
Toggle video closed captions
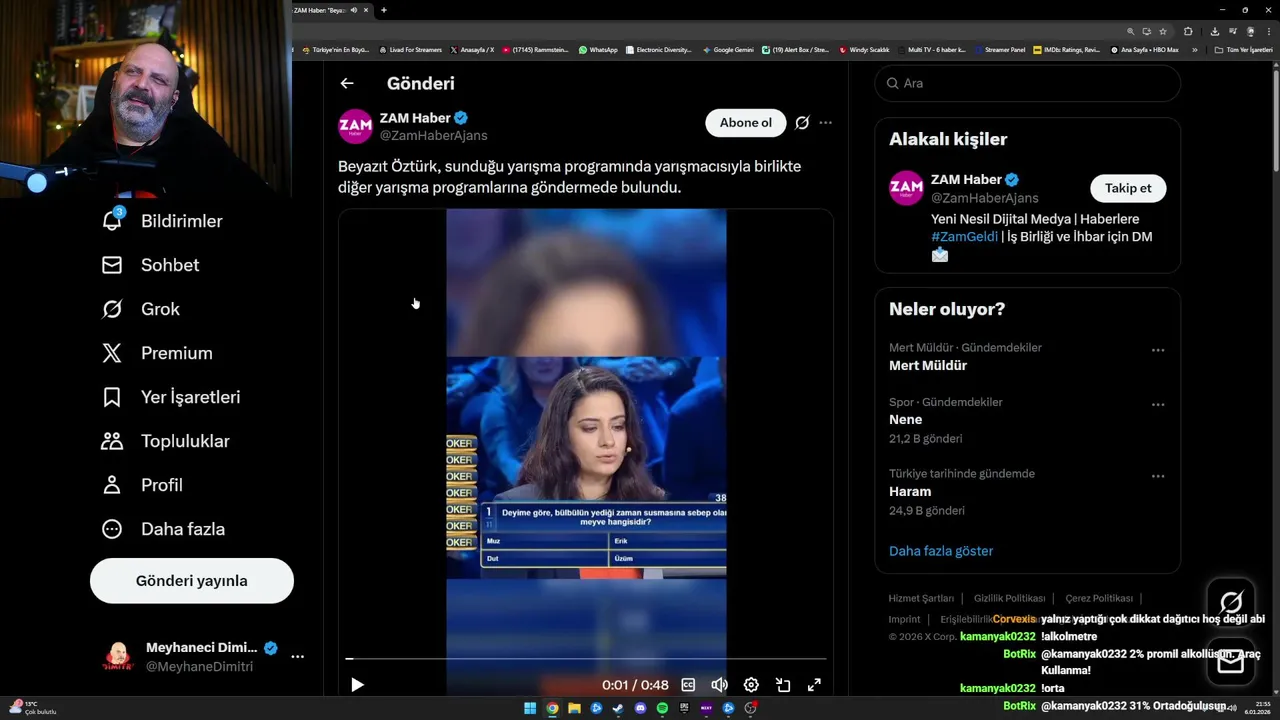pos(688,685)
